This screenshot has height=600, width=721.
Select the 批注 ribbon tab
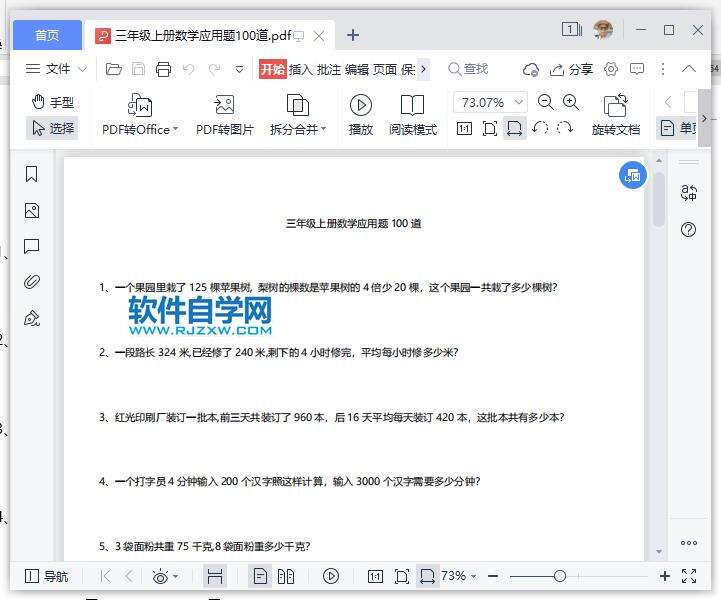(x=329, y=69)
